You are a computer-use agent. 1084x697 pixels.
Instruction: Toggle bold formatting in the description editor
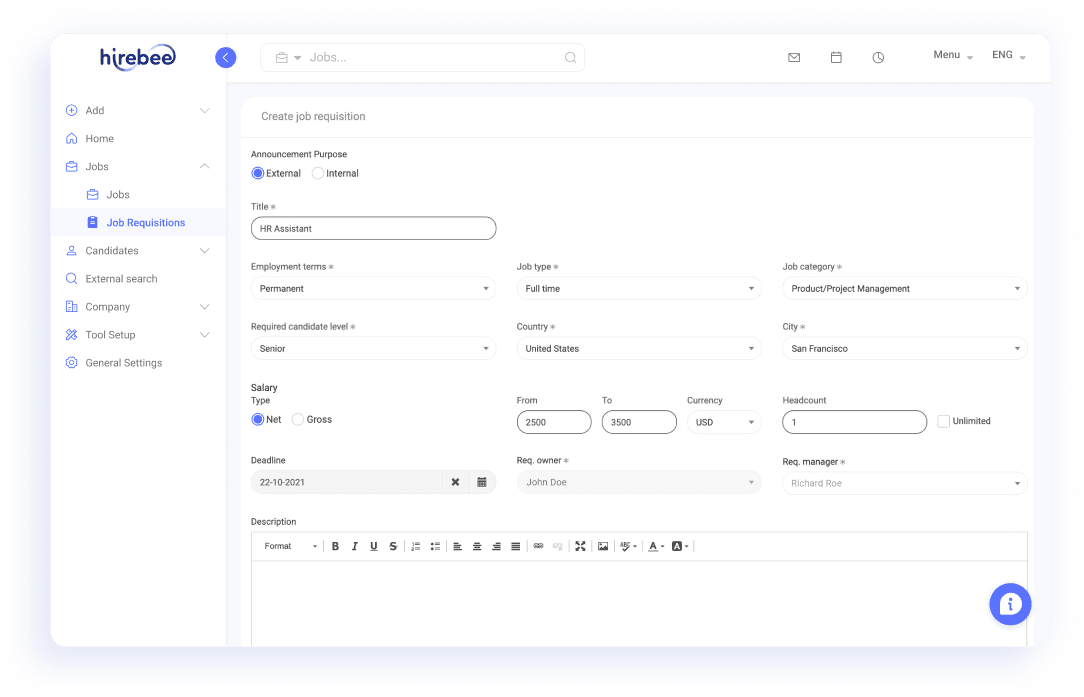pyautogui.click(x=335, y=546)
